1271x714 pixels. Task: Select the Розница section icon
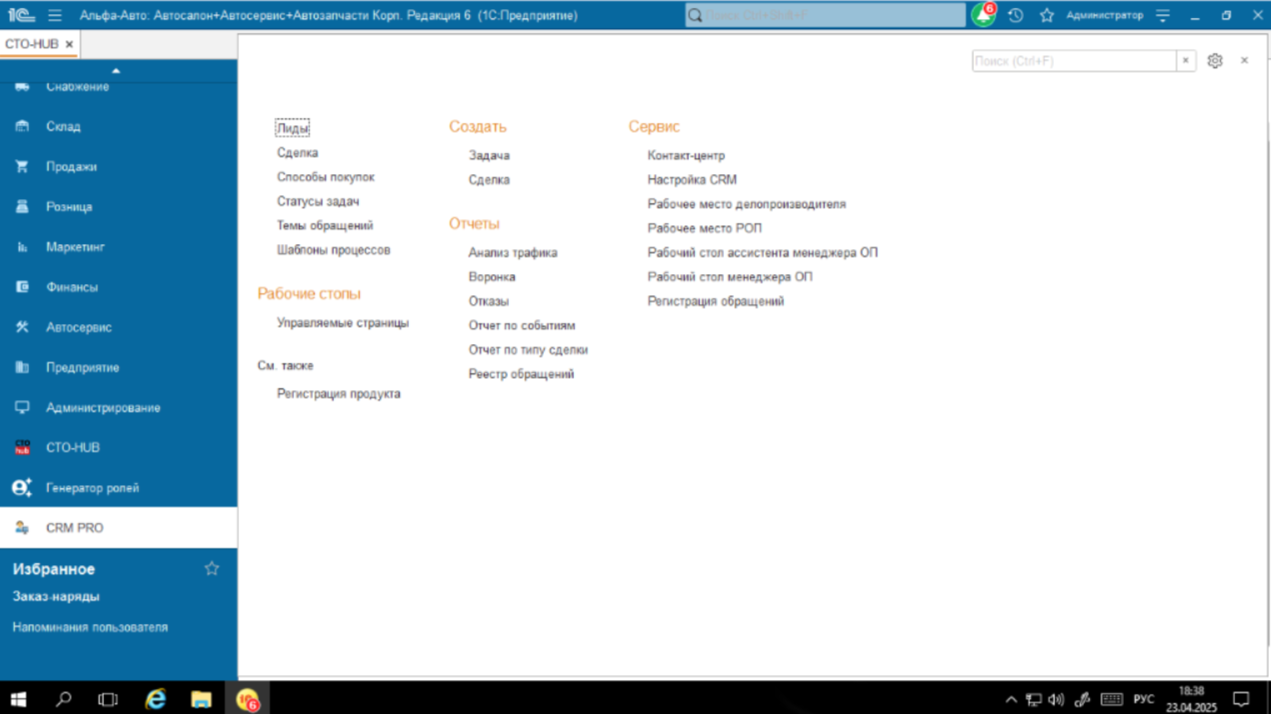pyautogui.click(x=22, y=207)
